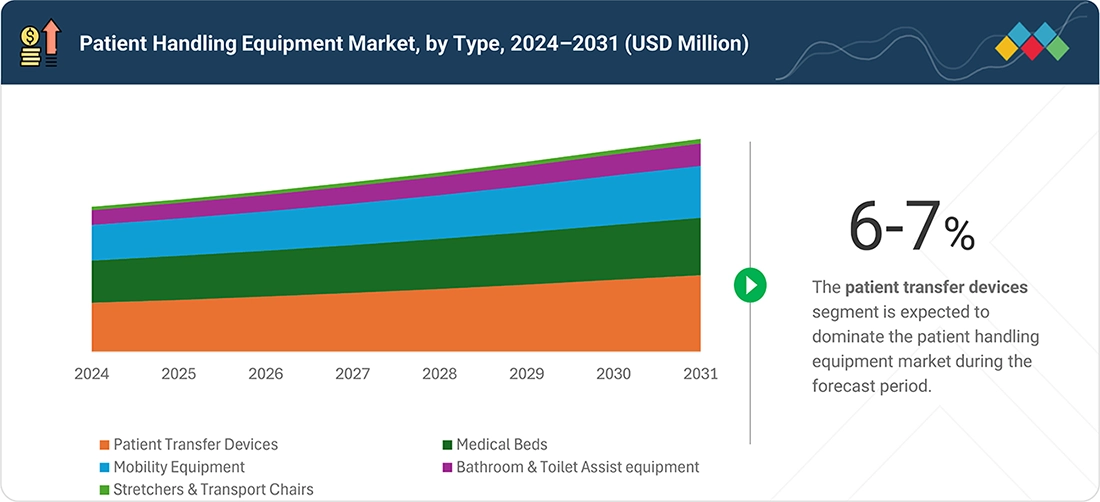
Task: Select the 'Patient Transfer Devices' legend label
Action: 196,445
